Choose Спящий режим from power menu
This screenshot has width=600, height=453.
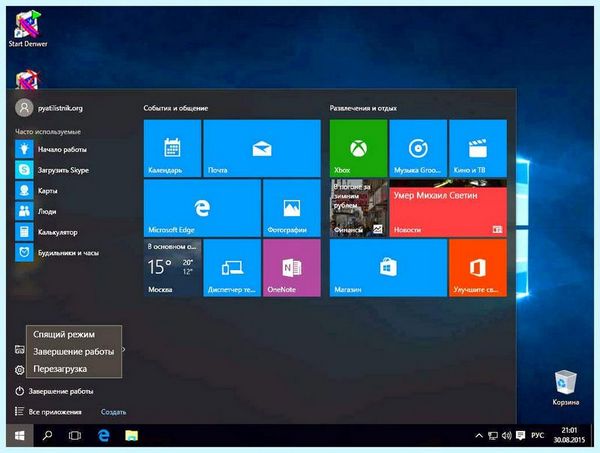(74, 334)
